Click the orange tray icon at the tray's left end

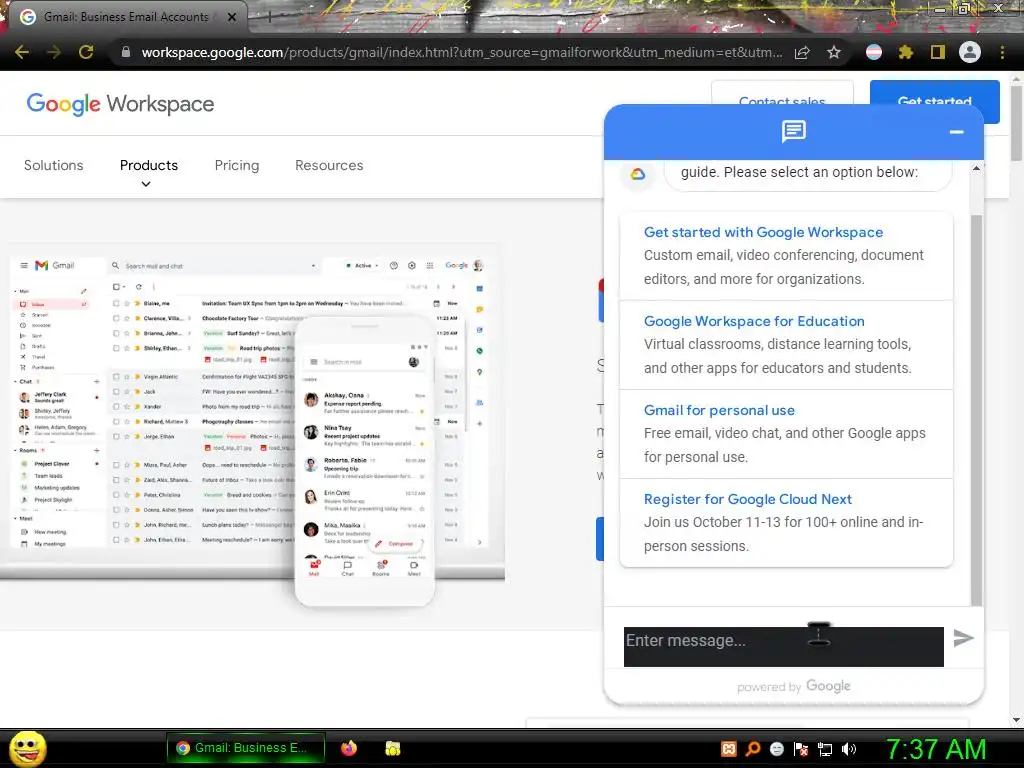coord(729,748)
